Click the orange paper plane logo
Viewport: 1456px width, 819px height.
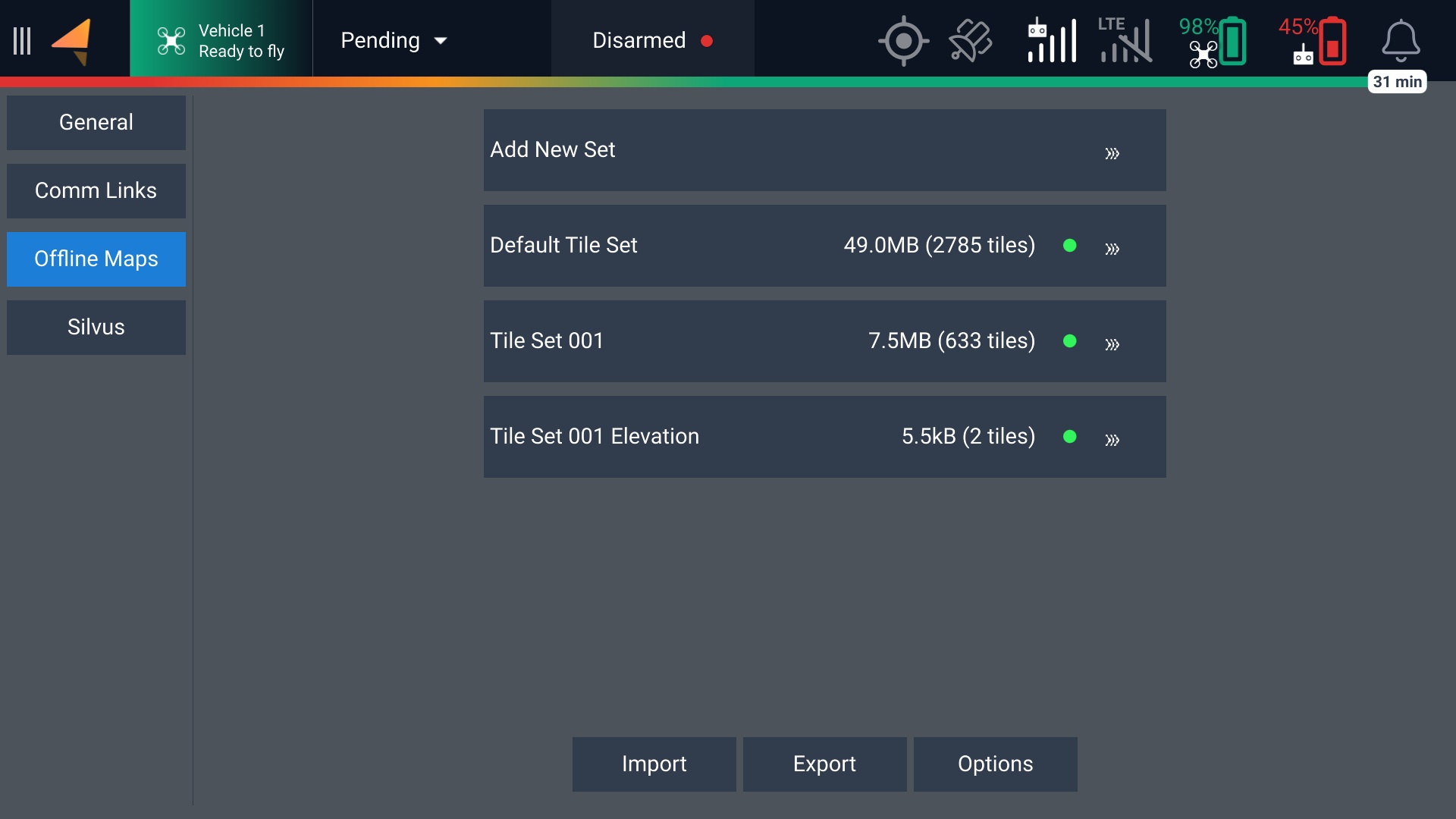pyautogui.click(x=73, y=41)
